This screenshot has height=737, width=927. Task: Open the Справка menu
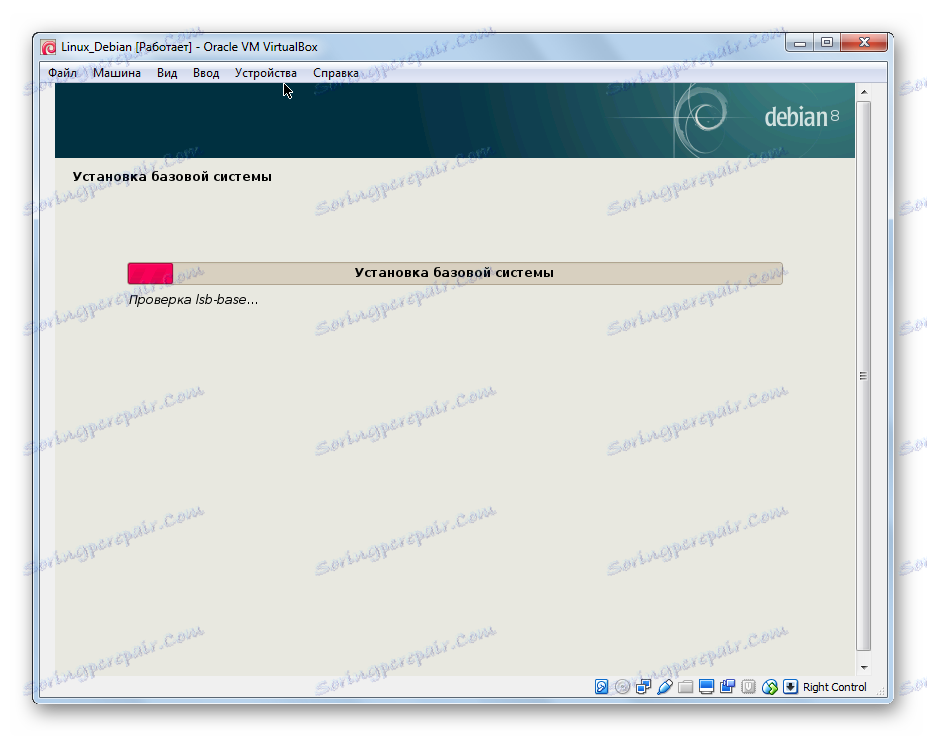tap(336, 73)
